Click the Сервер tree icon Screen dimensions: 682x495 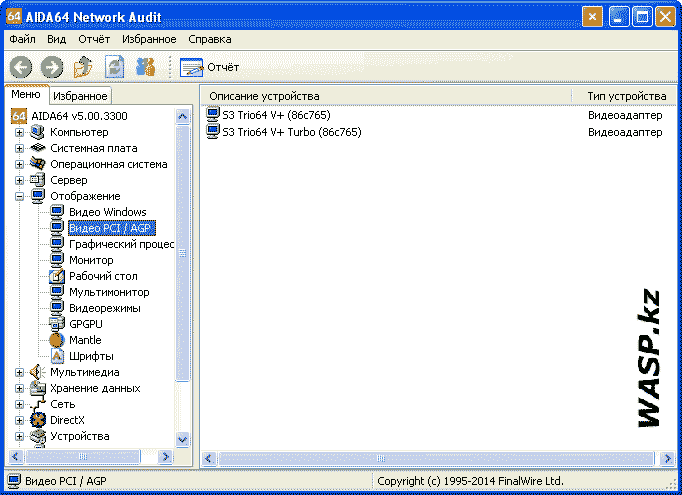(x=37, y=180)
